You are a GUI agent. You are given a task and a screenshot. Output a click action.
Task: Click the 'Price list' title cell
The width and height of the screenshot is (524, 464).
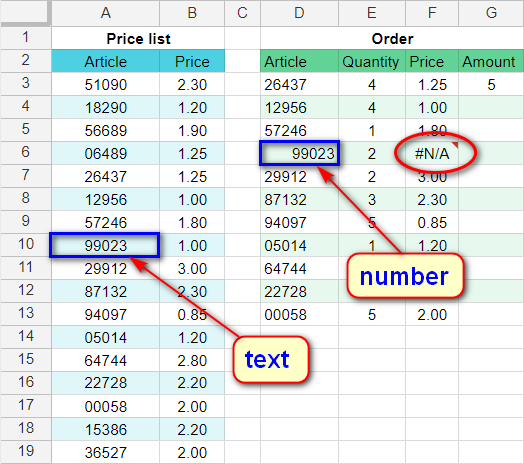click(x=138, y=38)
